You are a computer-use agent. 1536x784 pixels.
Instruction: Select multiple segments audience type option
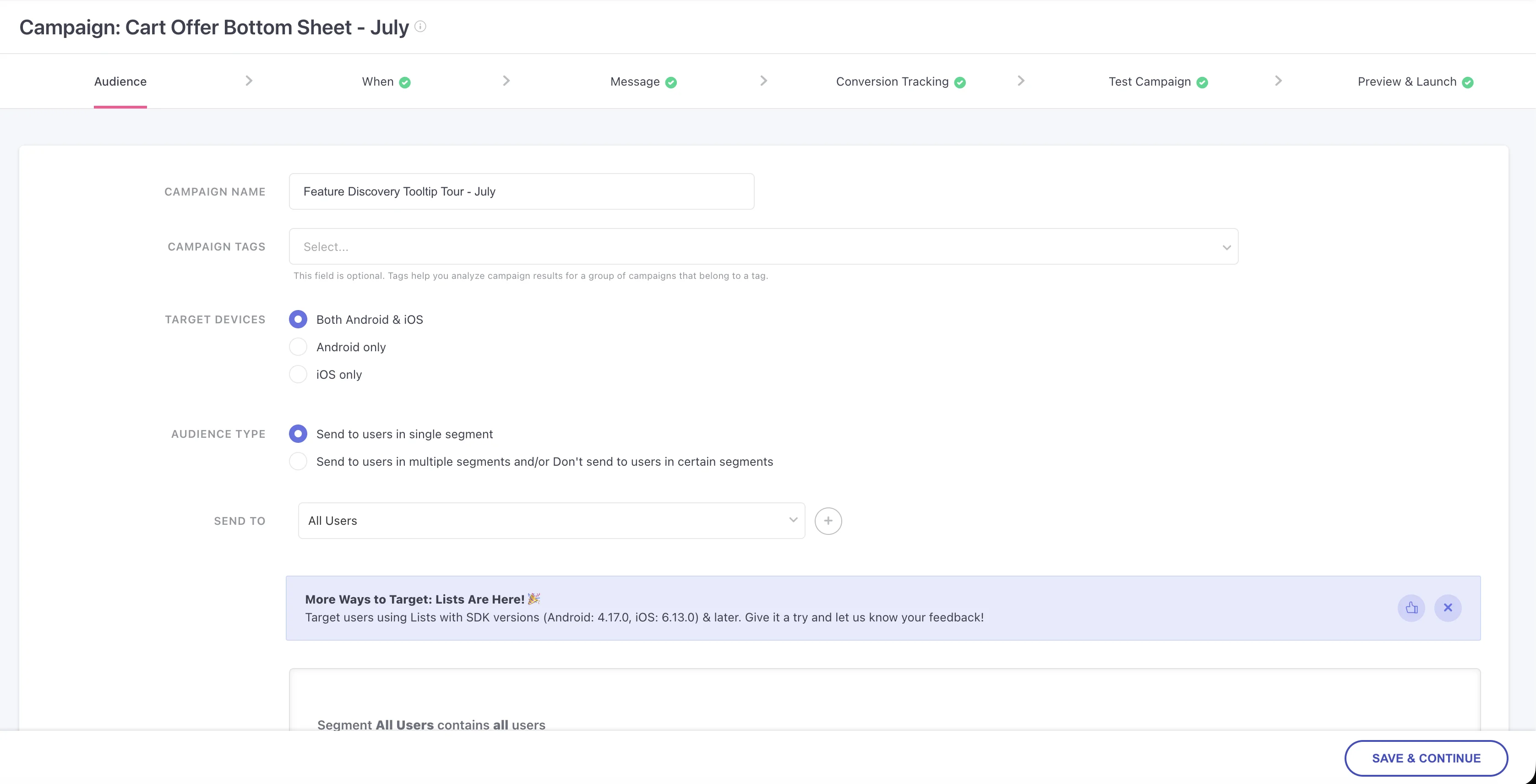298,462
